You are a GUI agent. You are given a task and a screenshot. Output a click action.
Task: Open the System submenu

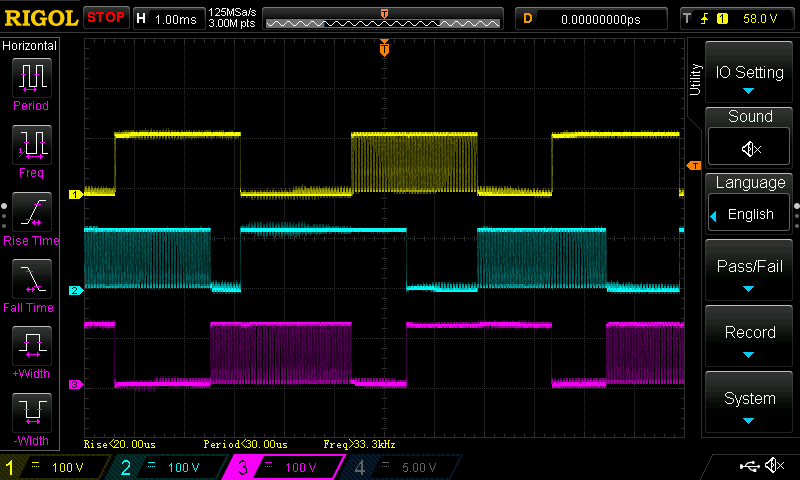tap(749, 402)
